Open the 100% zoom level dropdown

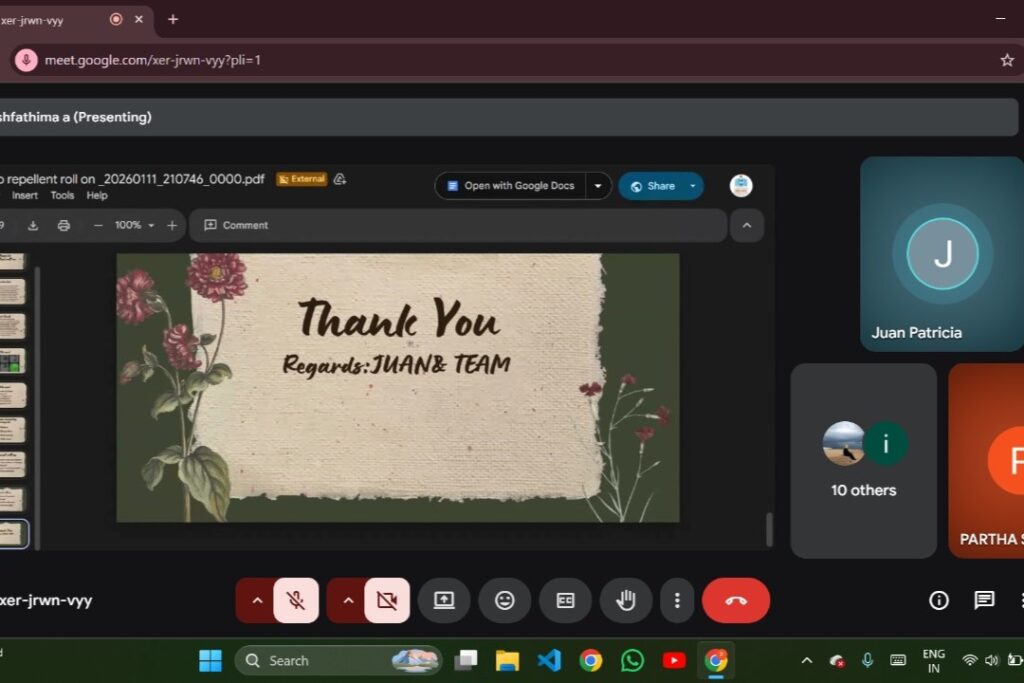tap(134, 225)
